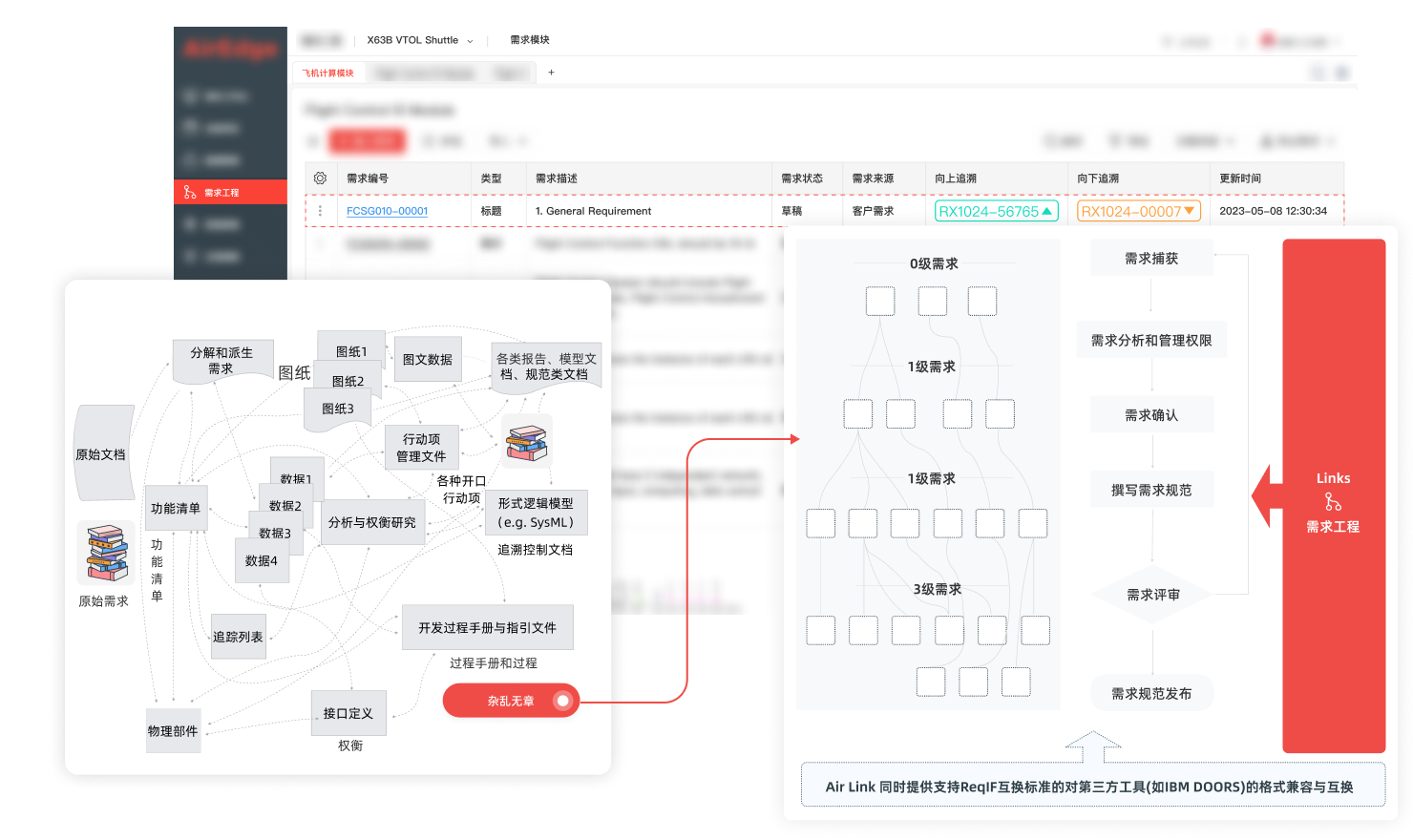The height and width of the screenshot is (840, 1413).
Task: Select the 客户需求 source cell
Action: point(873,211)
